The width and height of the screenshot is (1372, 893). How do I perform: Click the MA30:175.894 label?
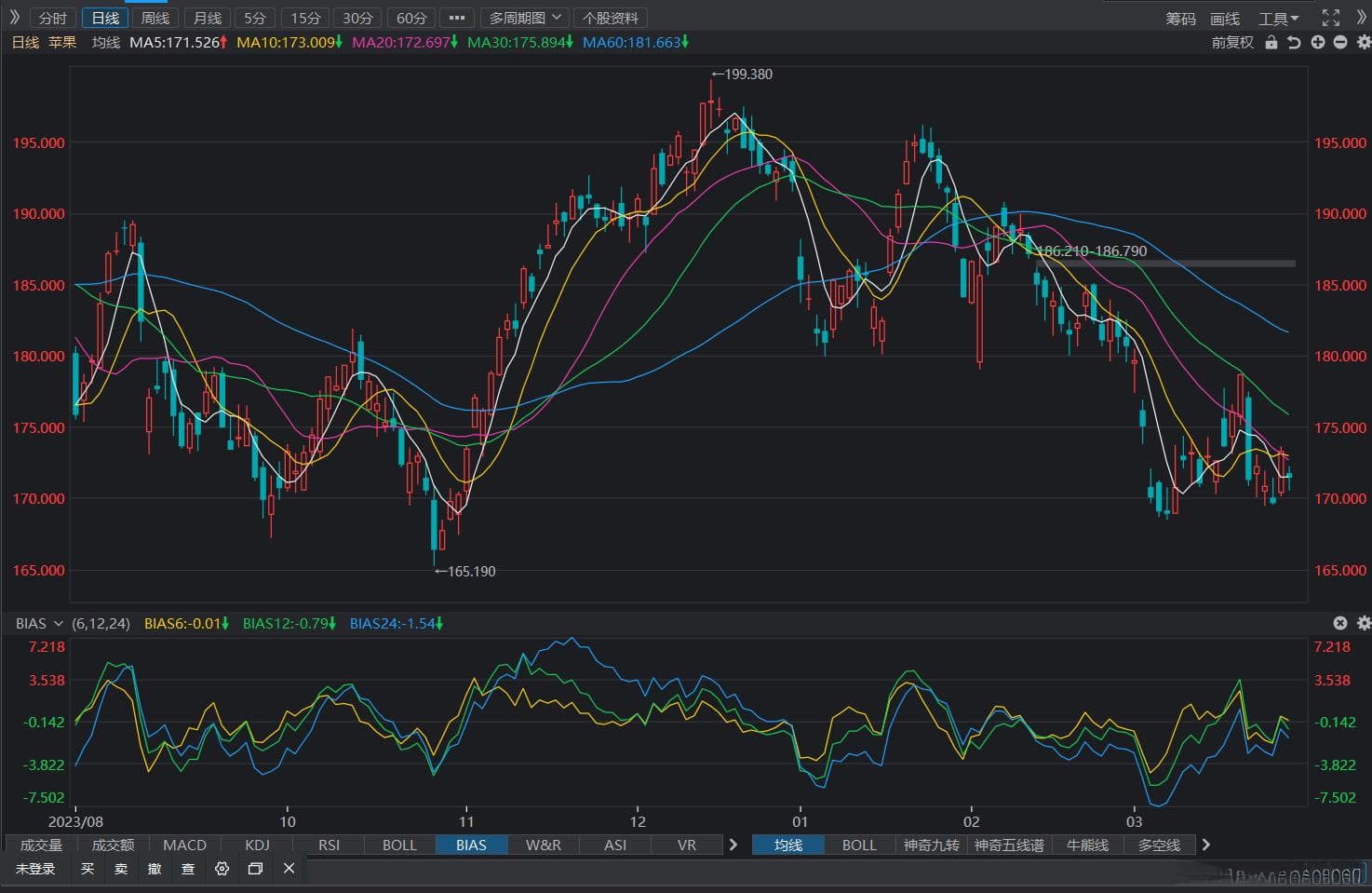tap(520, 42)
